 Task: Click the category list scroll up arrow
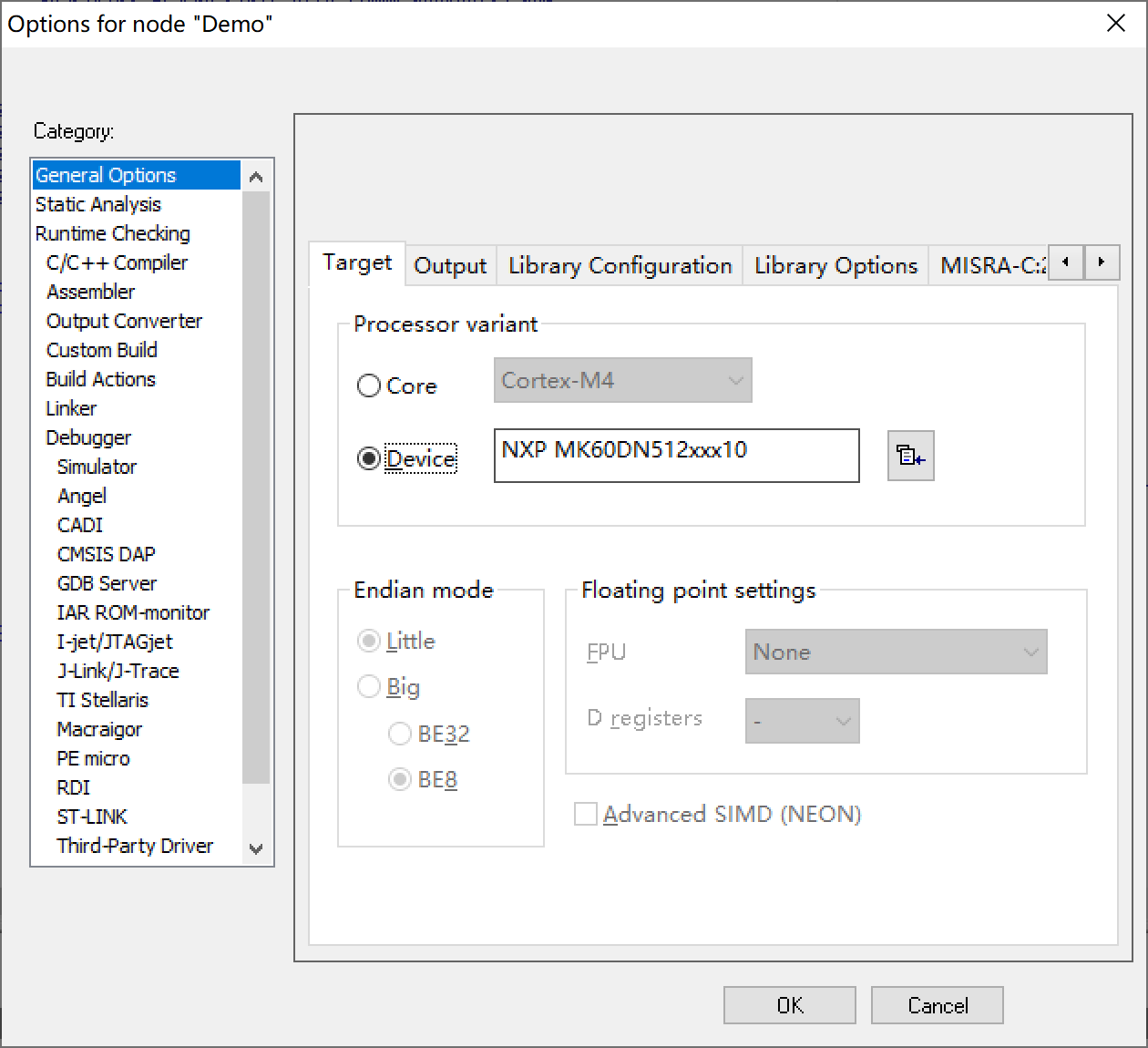tap(257, 174)
